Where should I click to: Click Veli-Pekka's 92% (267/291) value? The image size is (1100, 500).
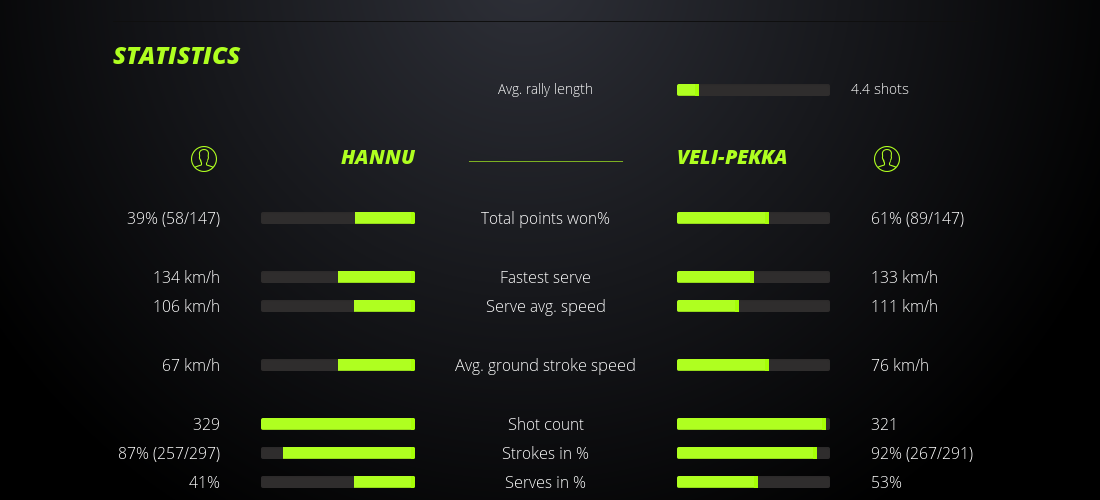point(922,453)
